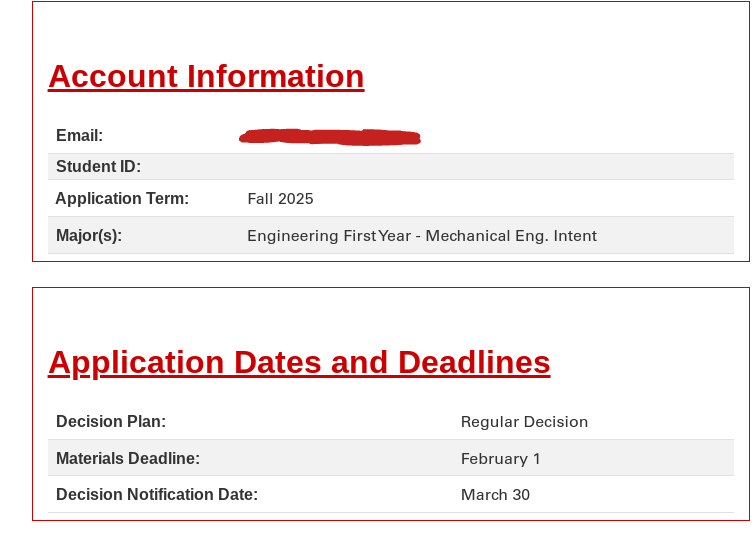Click the 'Application Term:' label
Screen dimensions: 754x536
[122, 199]
